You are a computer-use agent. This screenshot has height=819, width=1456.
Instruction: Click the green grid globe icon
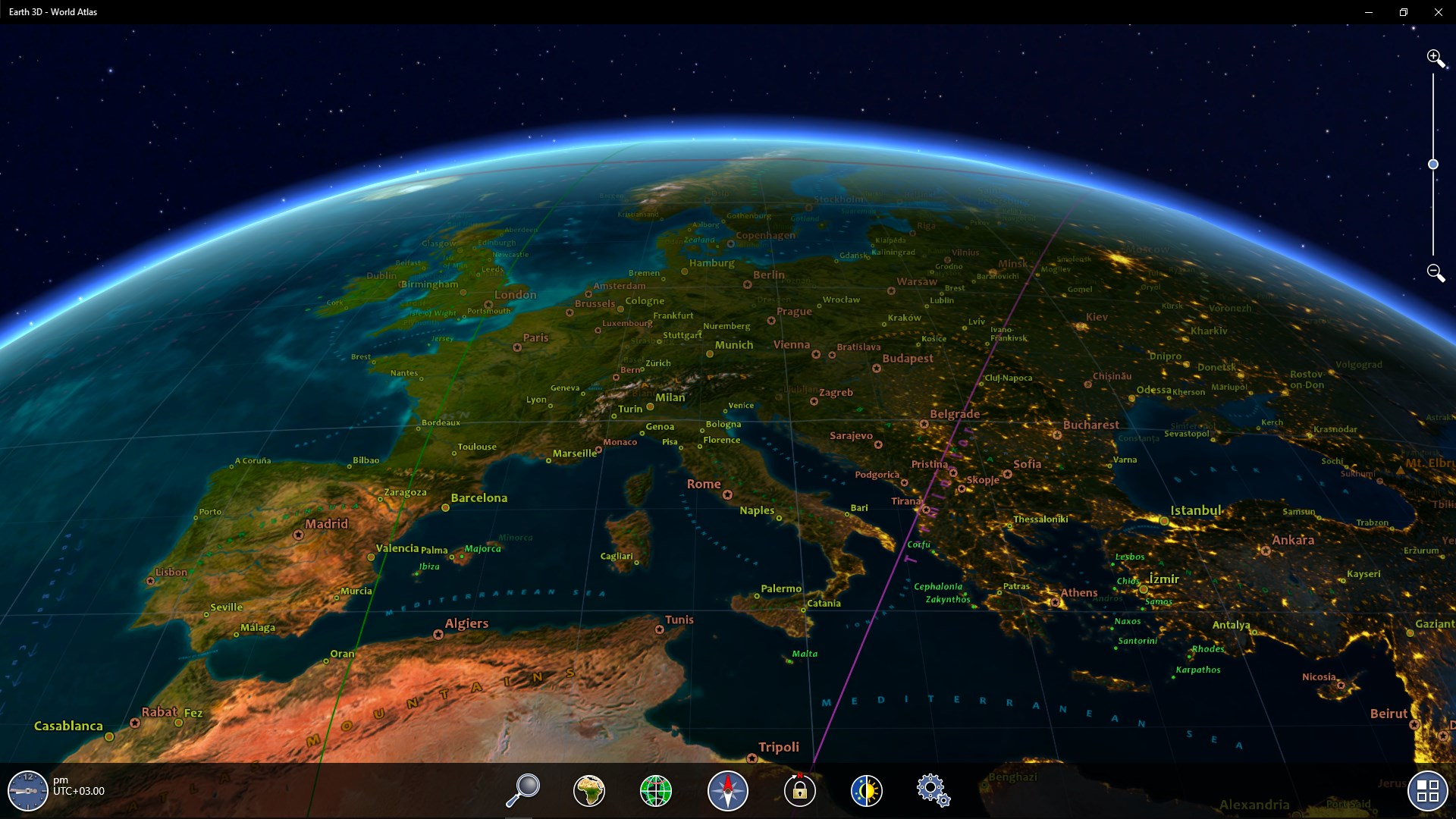(x=656, y=790)
